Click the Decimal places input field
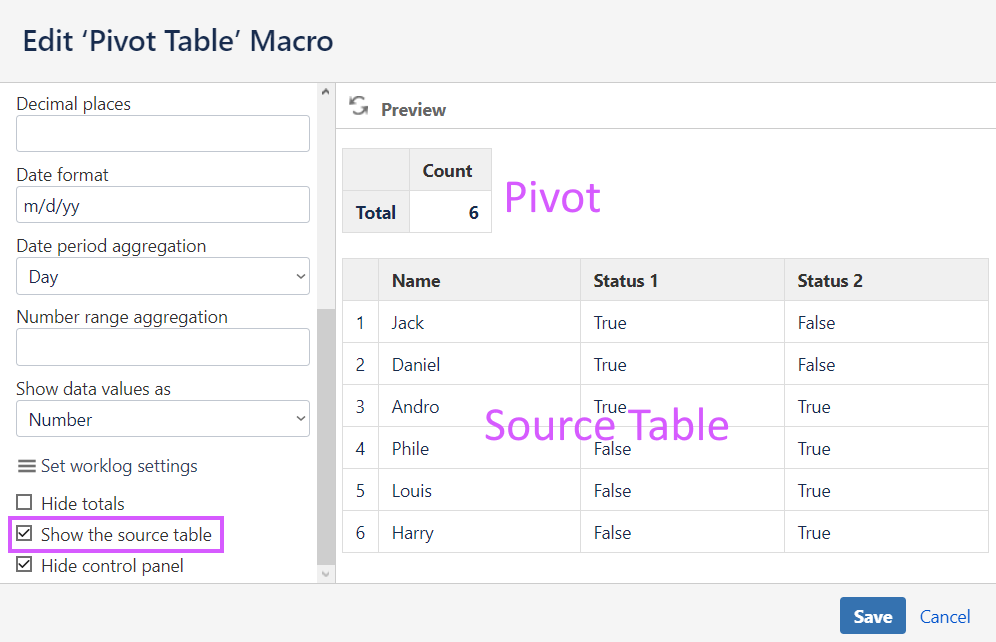Image resolution: width=996 pixels, height=642 pixels. pos(162,133)
